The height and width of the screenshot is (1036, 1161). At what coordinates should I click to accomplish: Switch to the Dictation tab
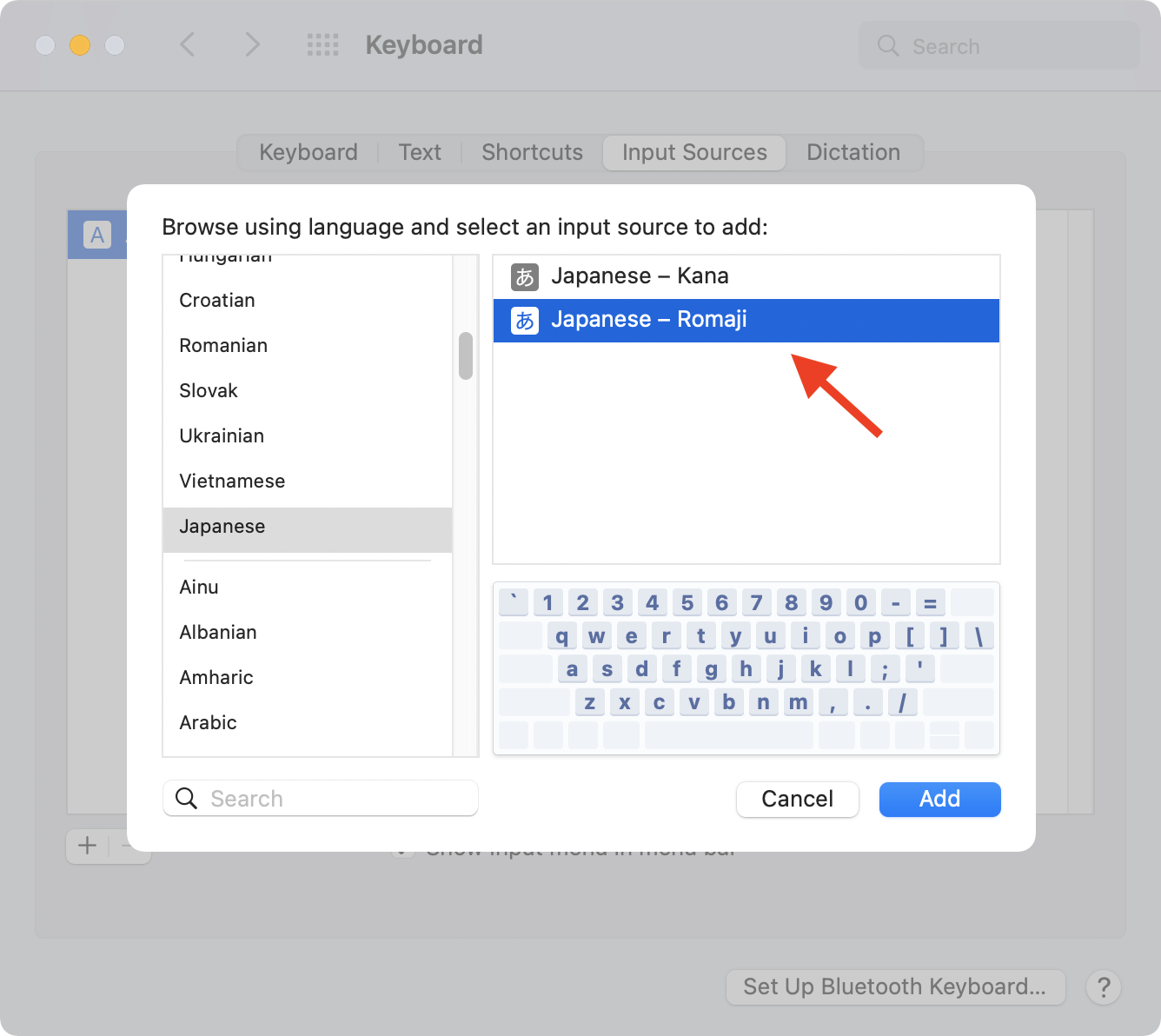[x=853, y=152]
